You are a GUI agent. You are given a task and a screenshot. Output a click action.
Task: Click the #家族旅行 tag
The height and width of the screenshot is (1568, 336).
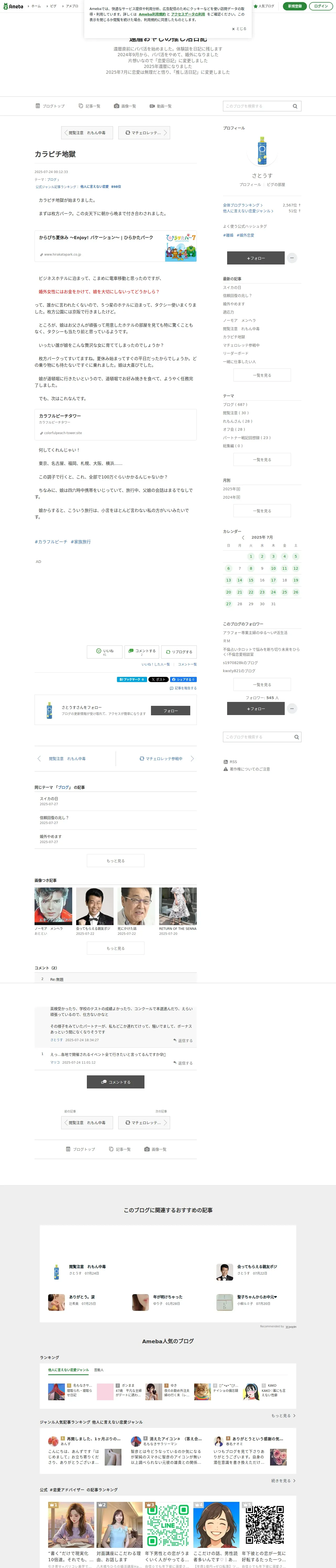[81, 542]
